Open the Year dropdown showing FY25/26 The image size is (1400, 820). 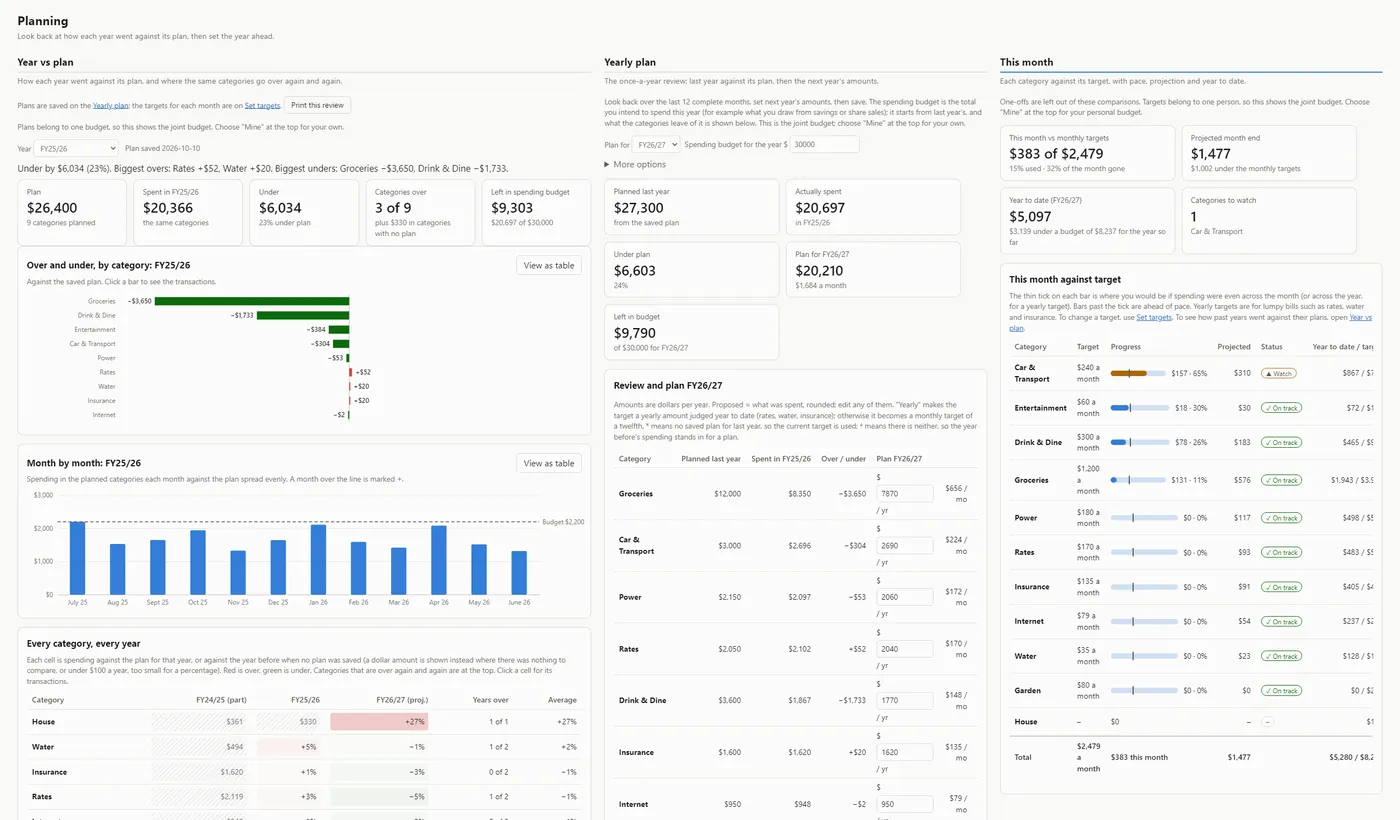(x=76, y=148)
